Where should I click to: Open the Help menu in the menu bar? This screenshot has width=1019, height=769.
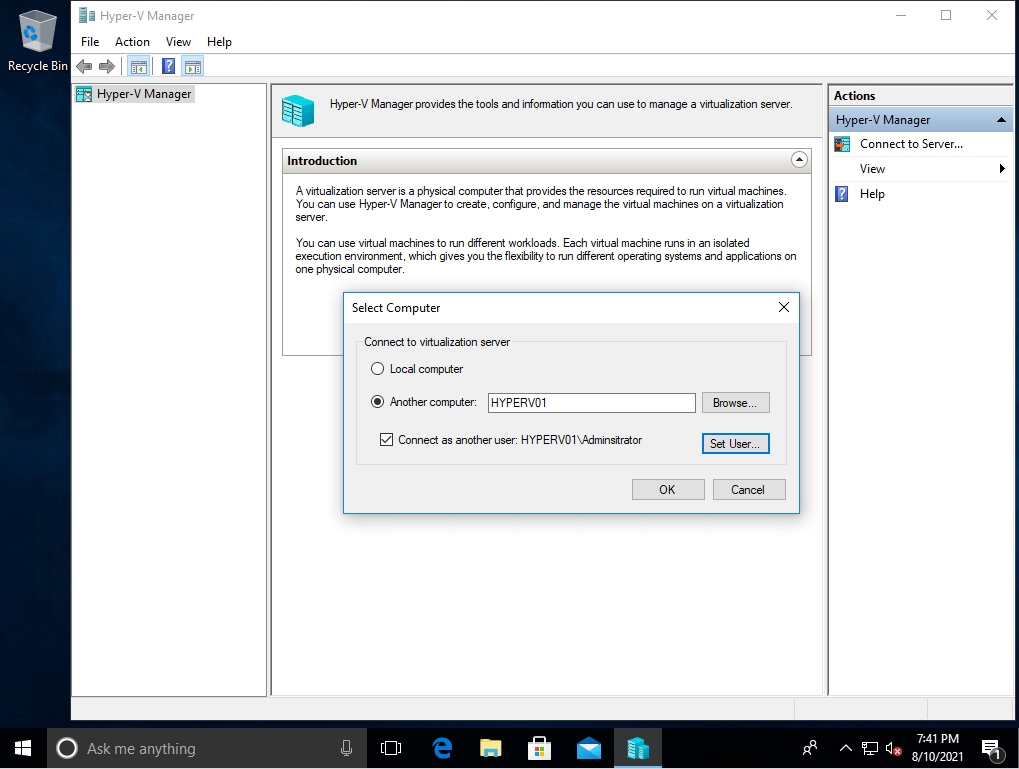coord(219,42)
